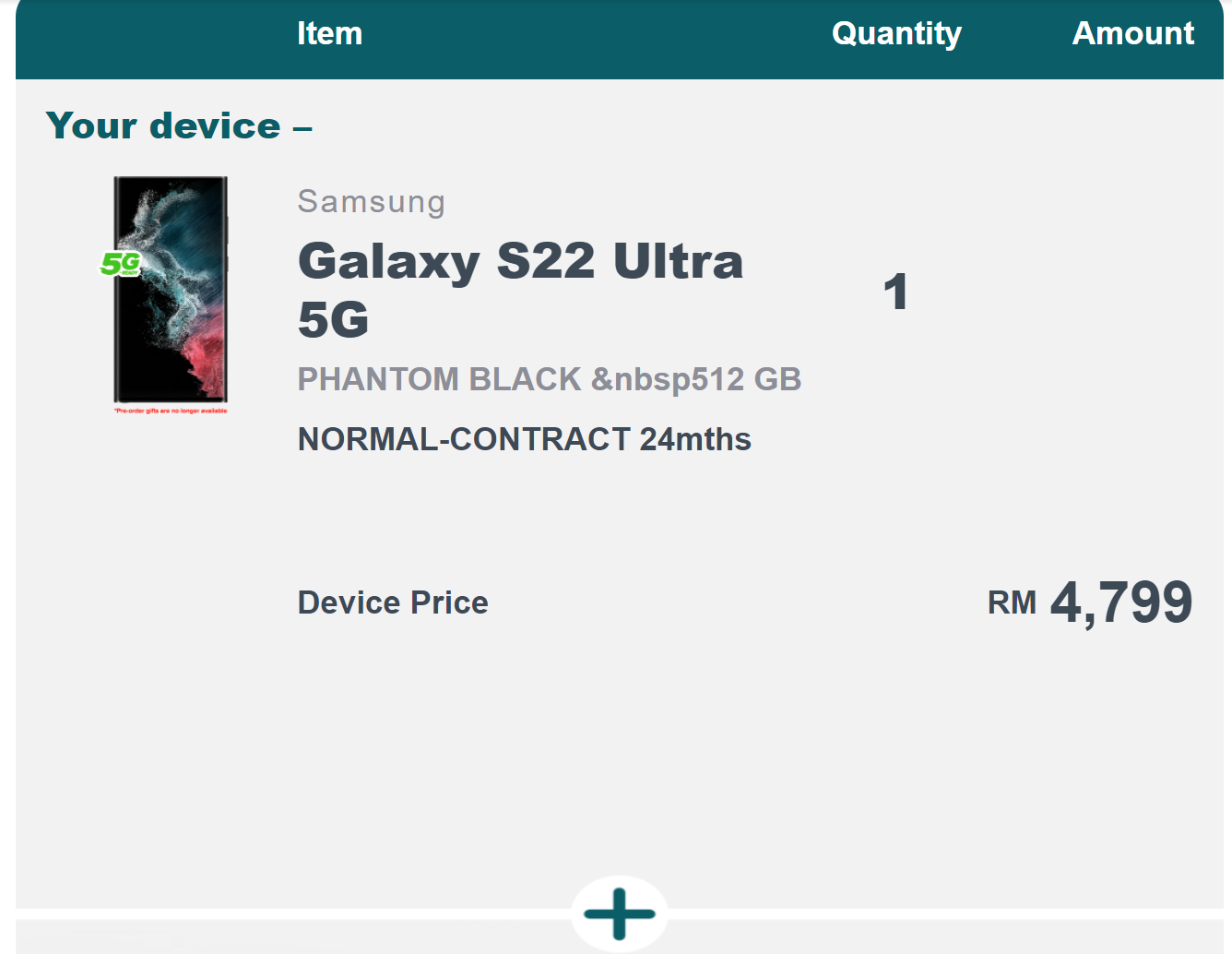
Task: Click the green 5G badge icon
Action: [120, 264]
